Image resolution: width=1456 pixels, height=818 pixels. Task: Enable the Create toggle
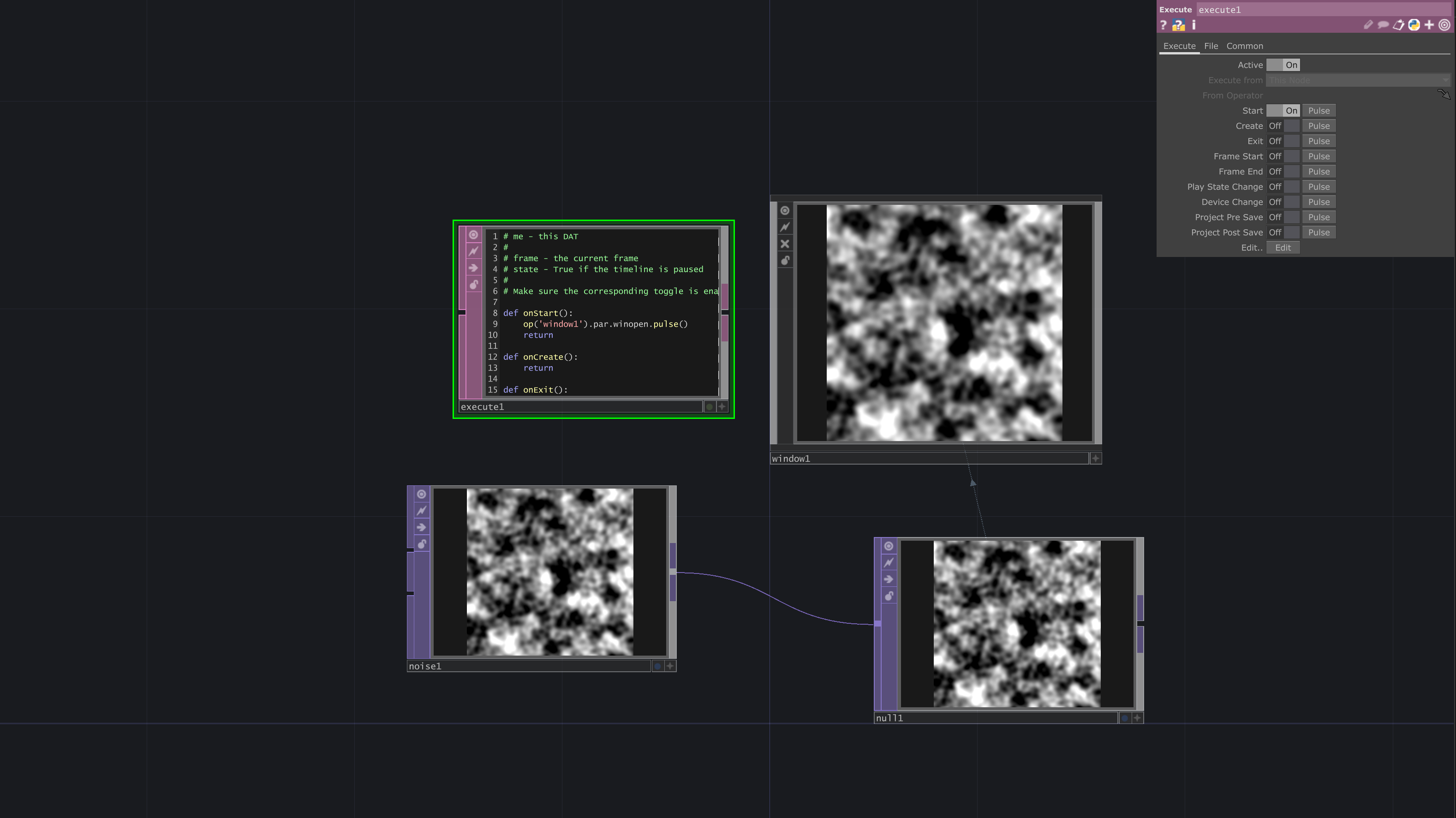point(1283,126)
